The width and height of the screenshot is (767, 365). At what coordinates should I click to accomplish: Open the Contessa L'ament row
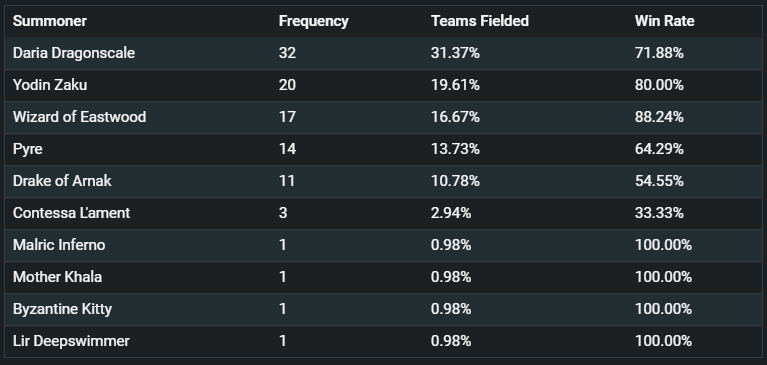384,213
